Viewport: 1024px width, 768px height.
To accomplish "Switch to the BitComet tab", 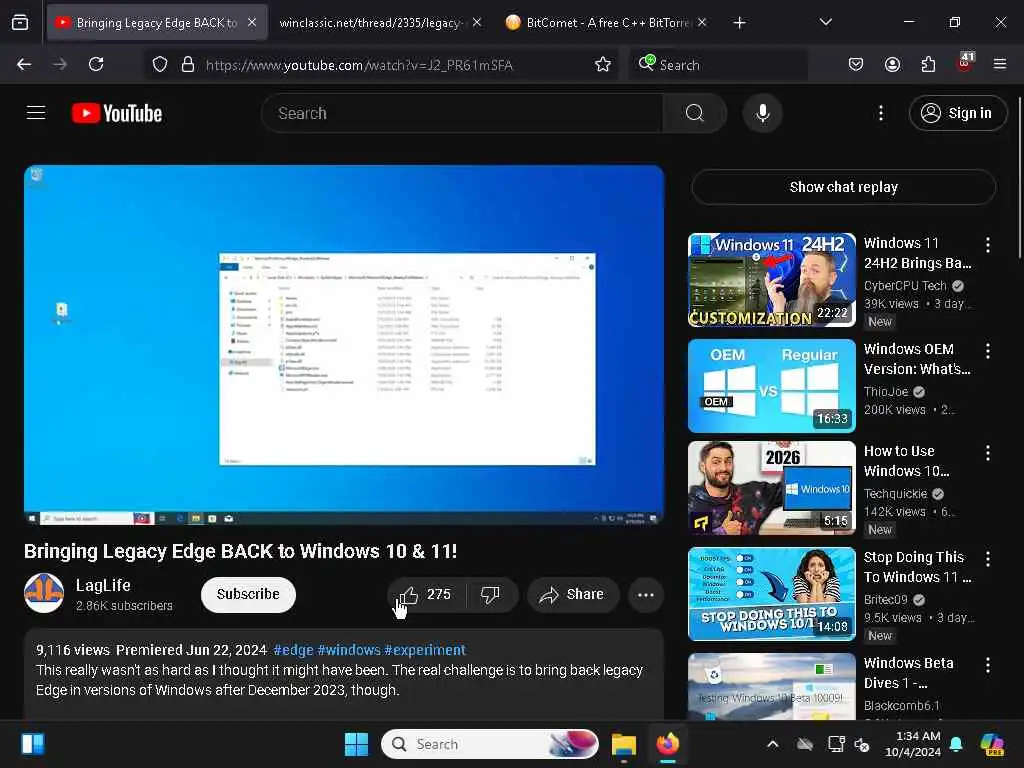I will point(600,23).
